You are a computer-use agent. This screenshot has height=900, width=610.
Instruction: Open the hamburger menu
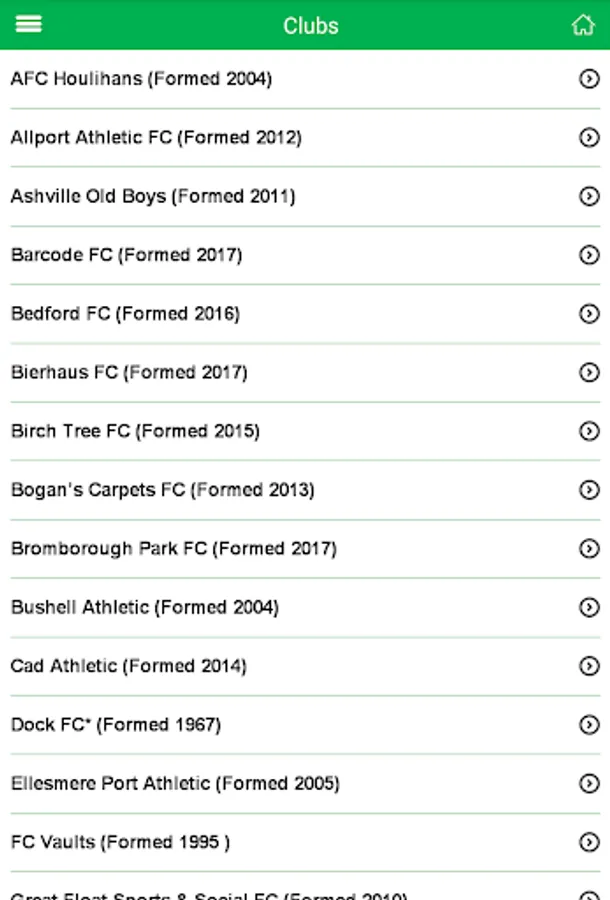29,24
